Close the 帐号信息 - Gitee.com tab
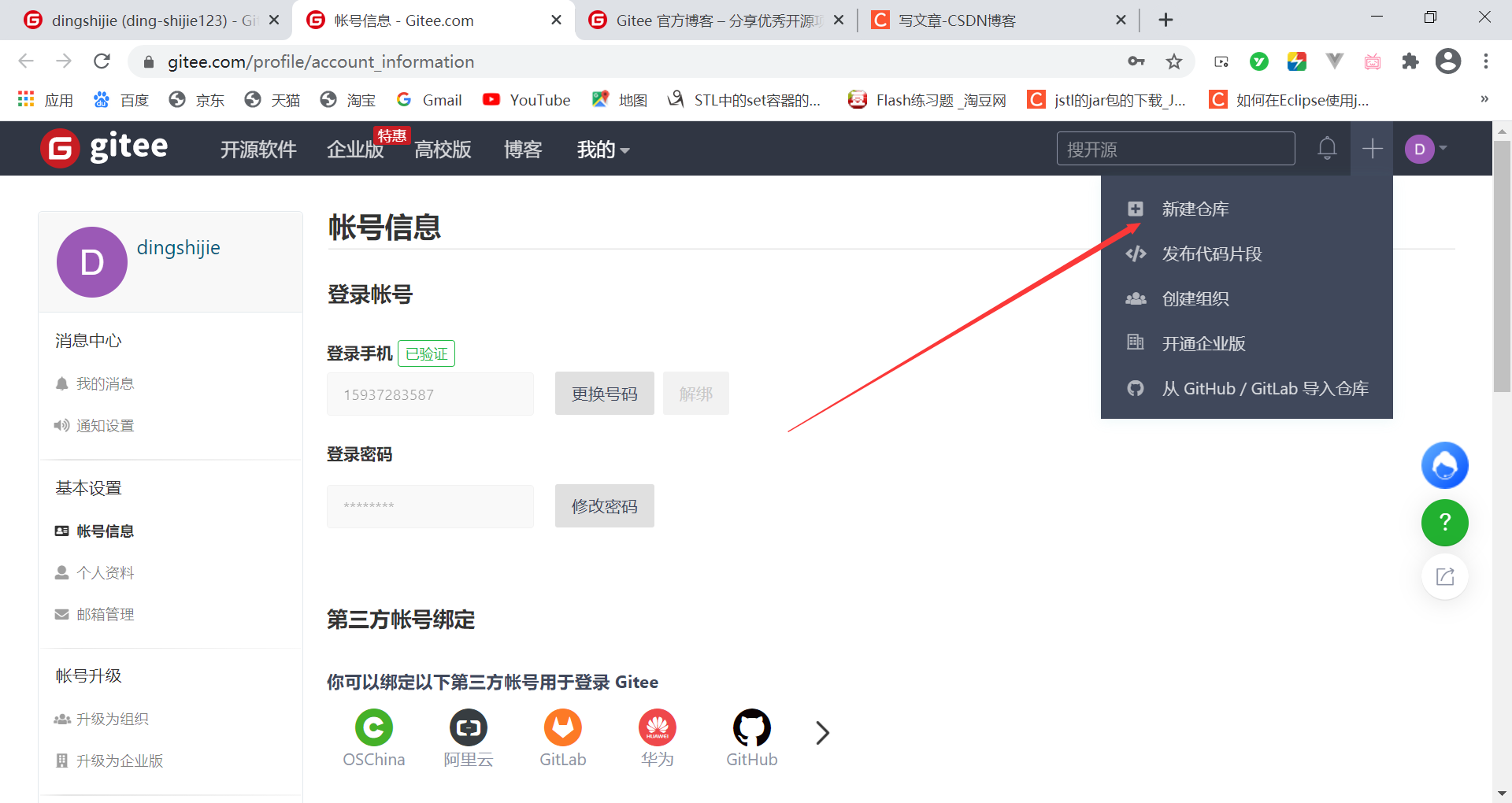 pyautogui.click(x=557, y=20)
